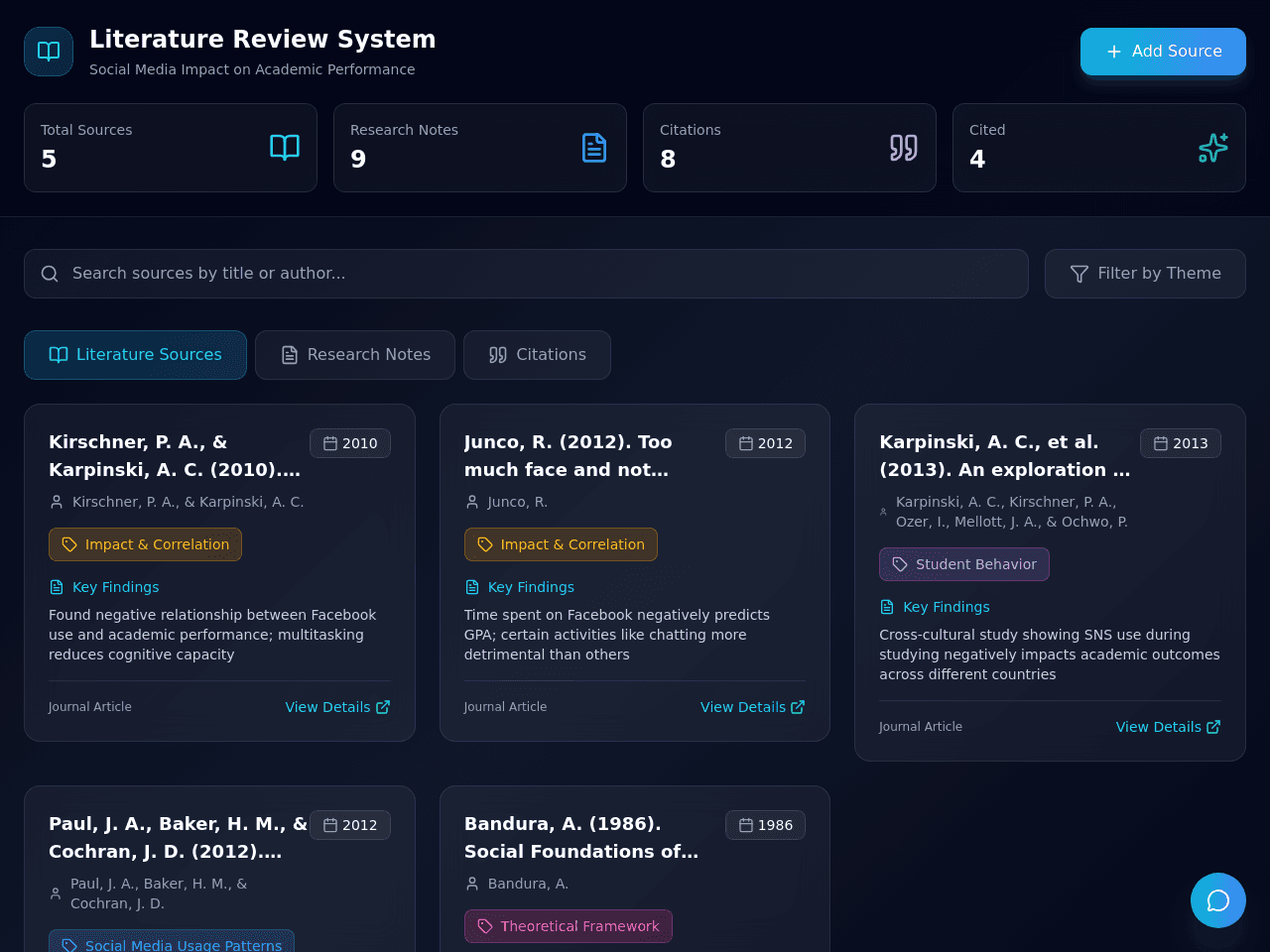Click the book logo icon in header
Viewport: 1270px width, 952px height.
point(49,52)
